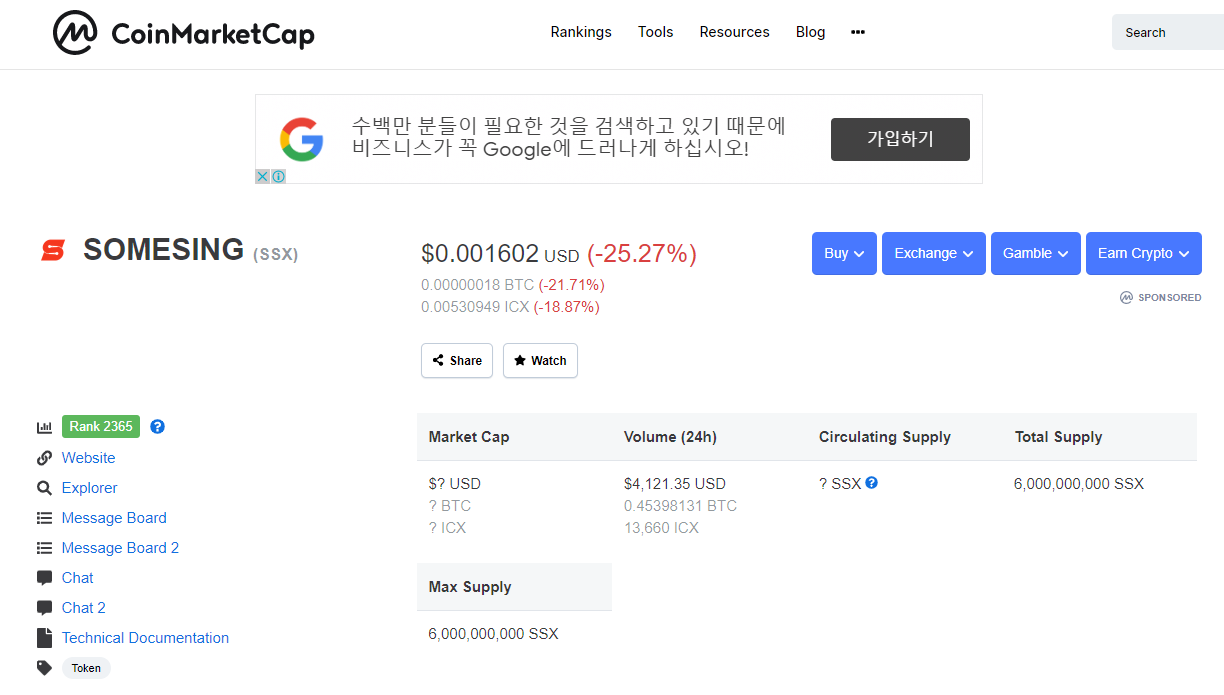Click the $4,121.35 USD volume value

click(x=675, y=484)
